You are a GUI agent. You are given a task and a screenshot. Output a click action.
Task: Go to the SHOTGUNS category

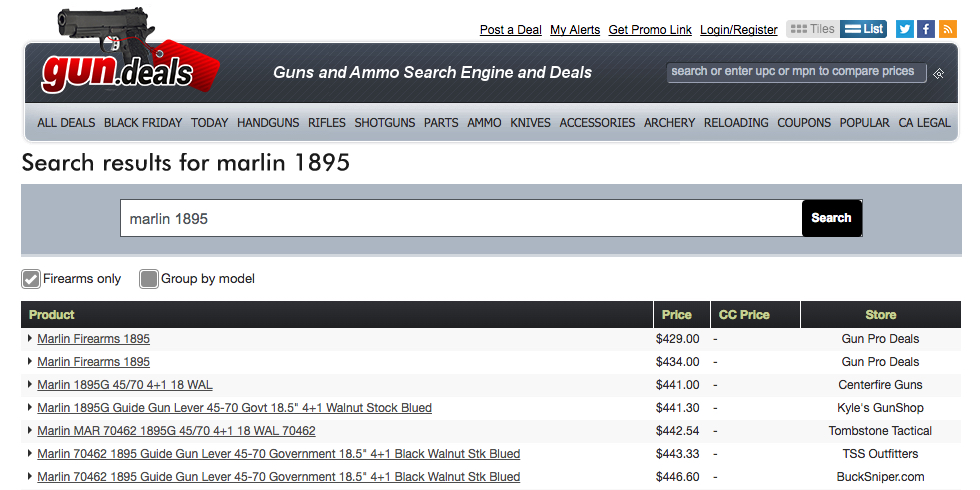pos(385,122)
